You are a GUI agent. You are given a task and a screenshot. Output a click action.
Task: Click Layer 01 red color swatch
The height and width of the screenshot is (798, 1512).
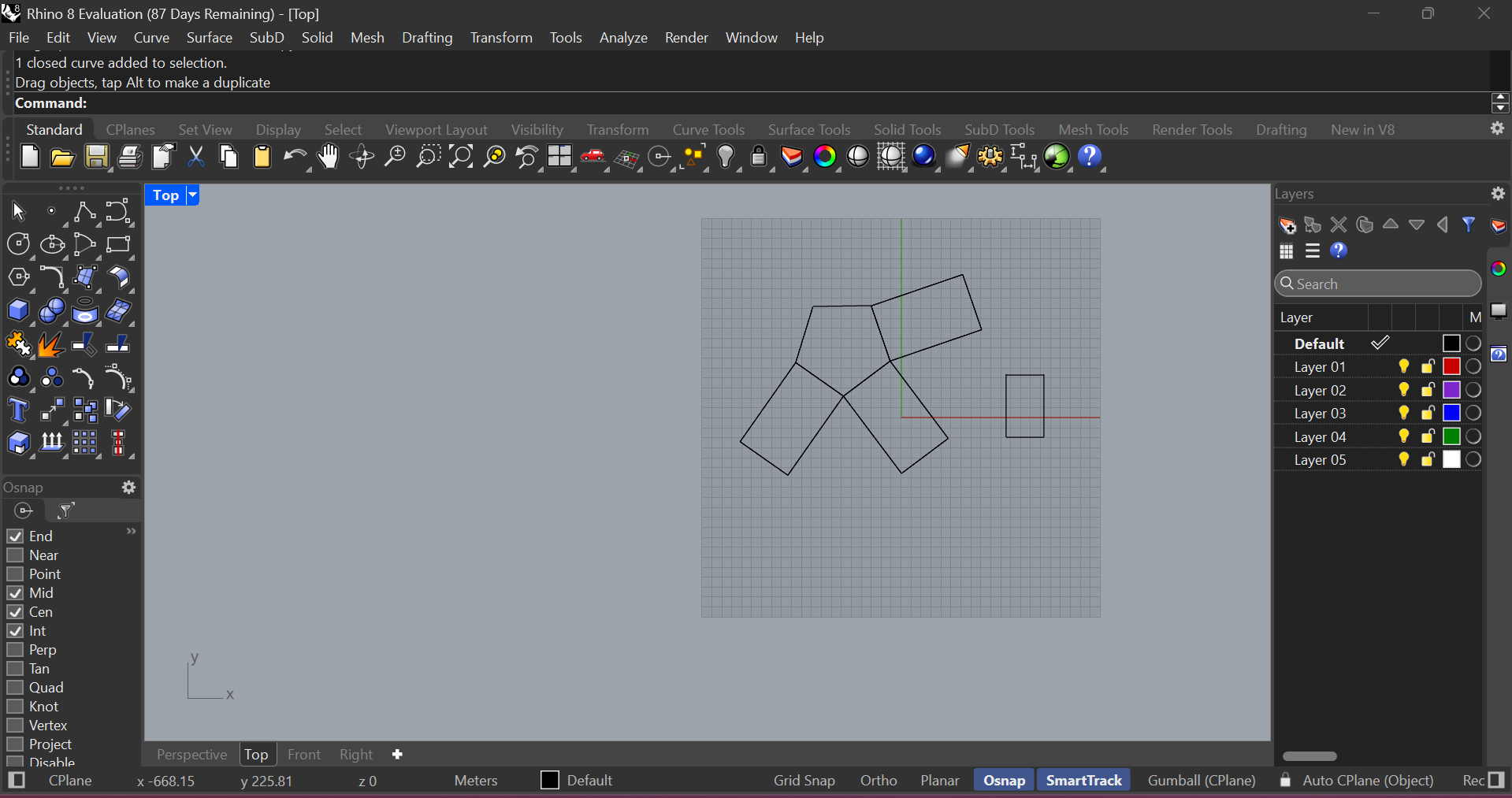[x=1451, y=367]
